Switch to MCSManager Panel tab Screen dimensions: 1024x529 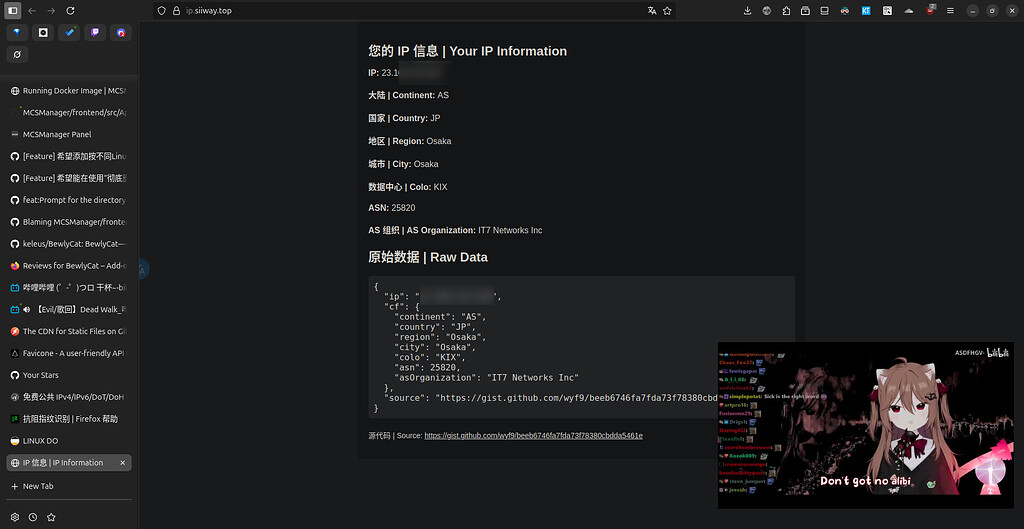pos(69,135)
